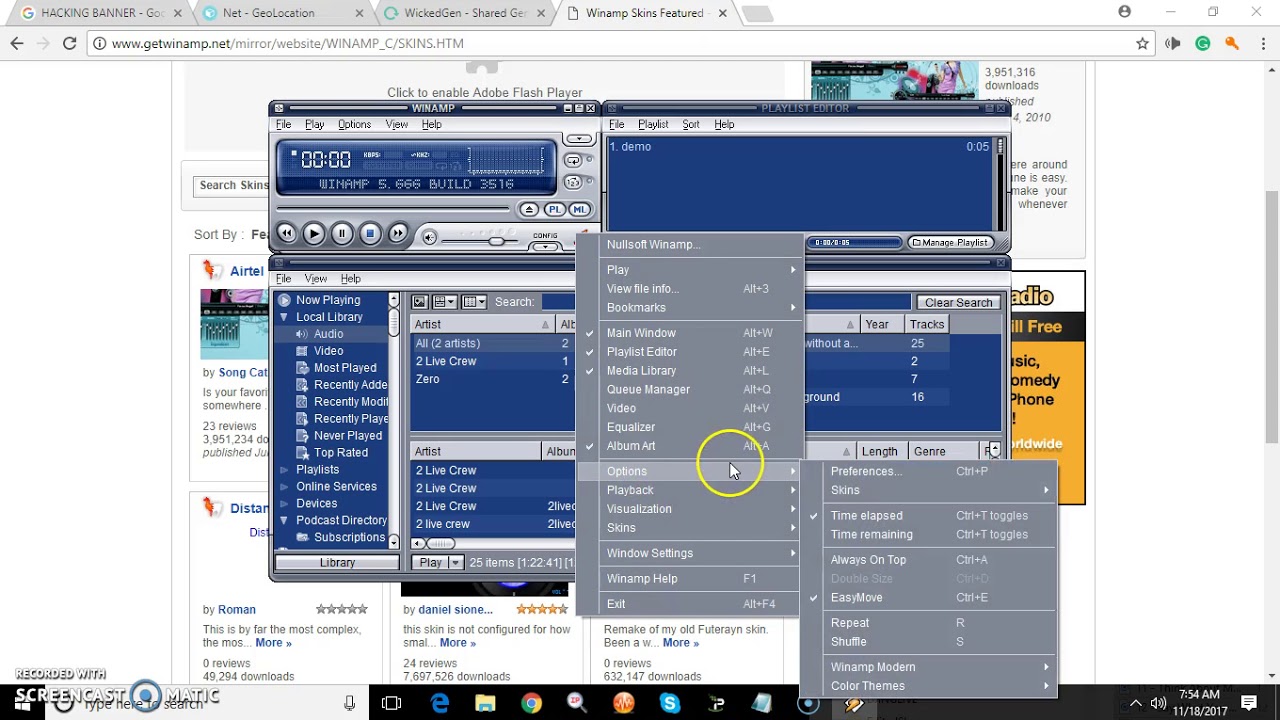Click the Eject/open file button in Winamp
The width and height of the screenshot is (1280, 720).
point(529,209)
